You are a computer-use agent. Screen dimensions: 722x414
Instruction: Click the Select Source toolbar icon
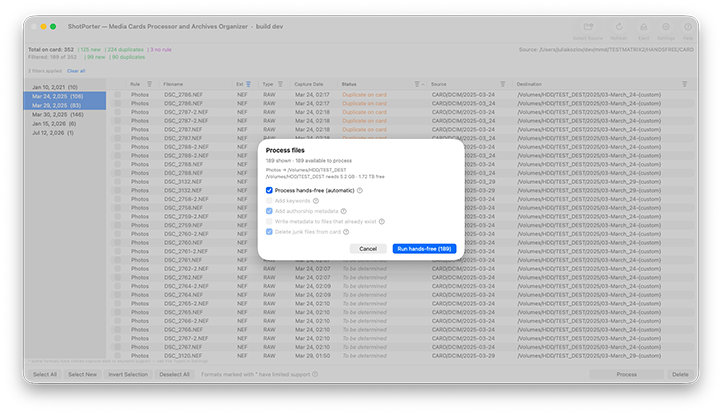click(x=588, y=27)
